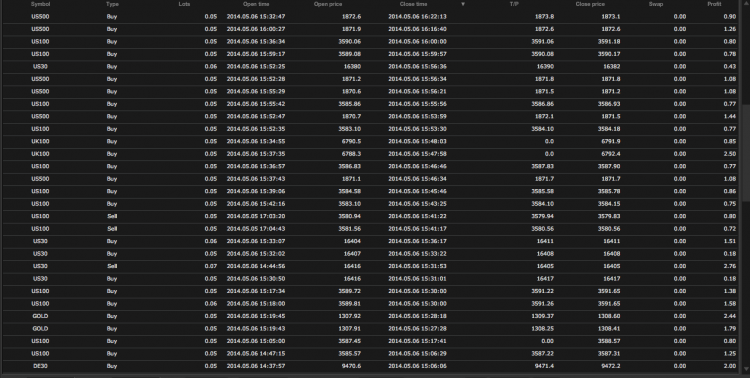The height and width of the screenshot is (378, 750).
Task: Click open price 3581.56
Action: click(x=350, y=229)
